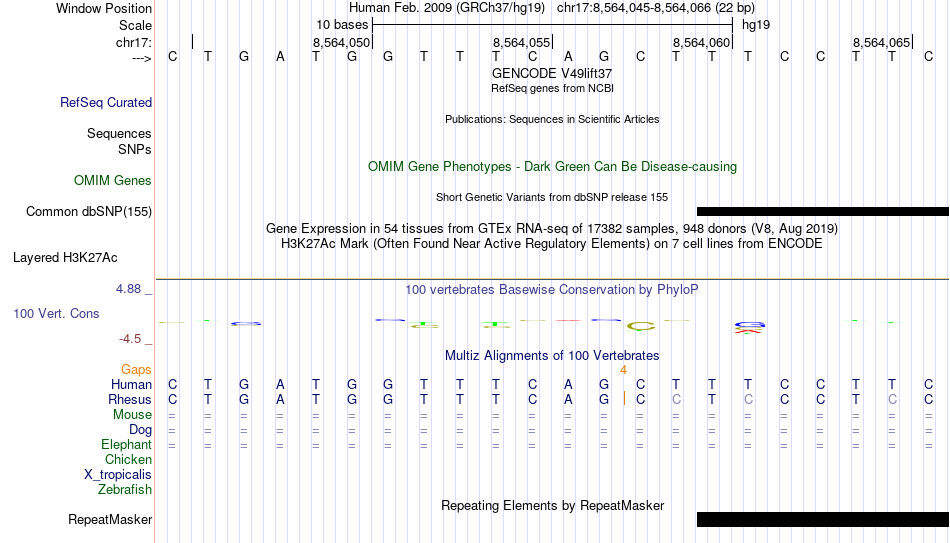Click the 8,564,050 position marker
This screenshot has width=950, height=543.
341,42
